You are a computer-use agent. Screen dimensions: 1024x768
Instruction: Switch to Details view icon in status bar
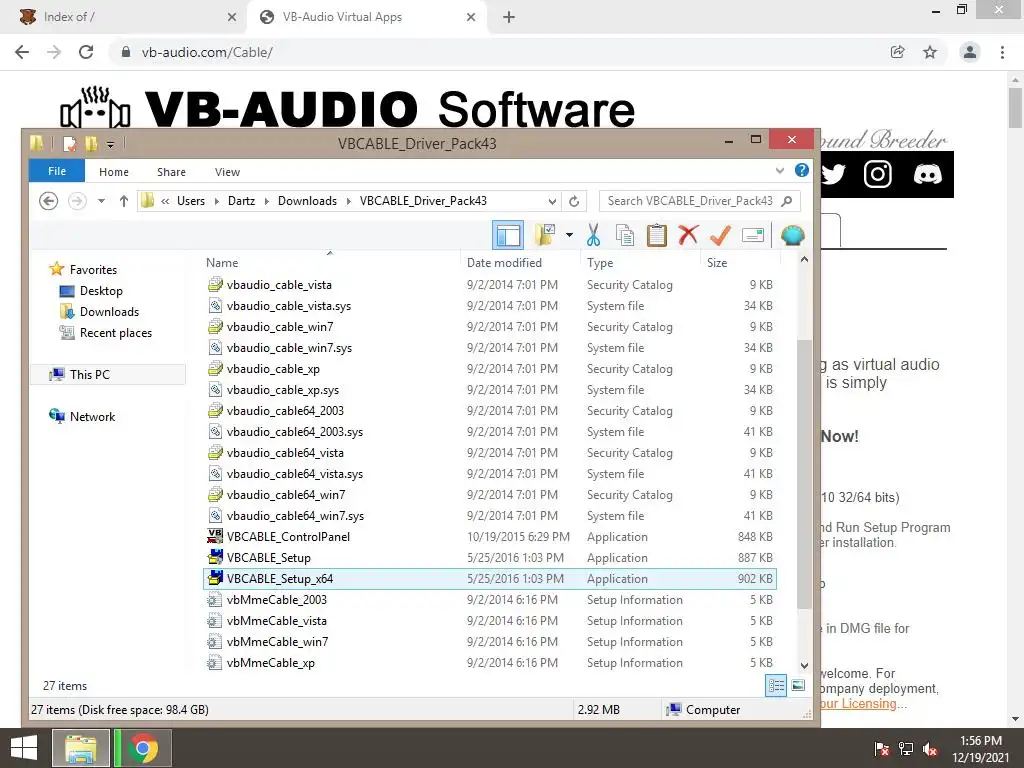click(776, 685)
